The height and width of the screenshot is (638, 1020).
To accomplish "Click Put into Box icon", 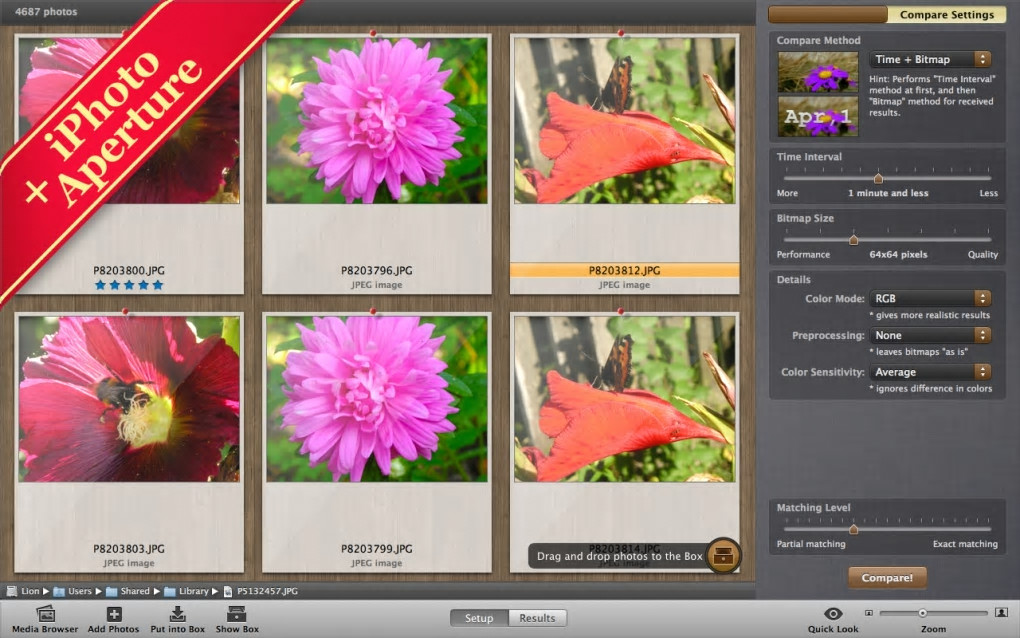I will (178, 613).
